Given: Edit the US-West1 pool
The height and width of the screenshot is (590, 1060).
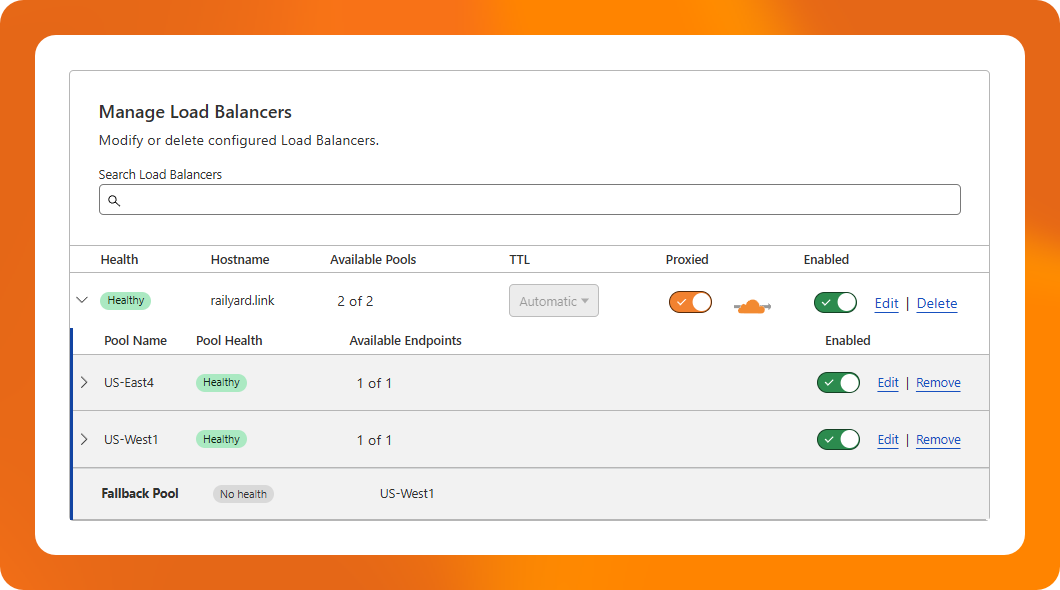Looking at the screenshot, I should 888,439.
